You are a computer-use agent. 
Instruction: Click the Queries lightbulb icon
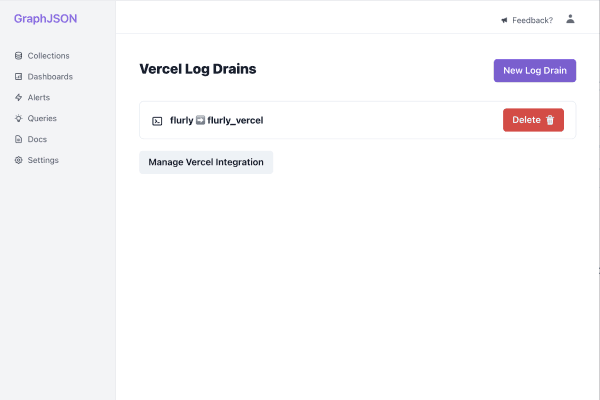[x=18, y=119]
